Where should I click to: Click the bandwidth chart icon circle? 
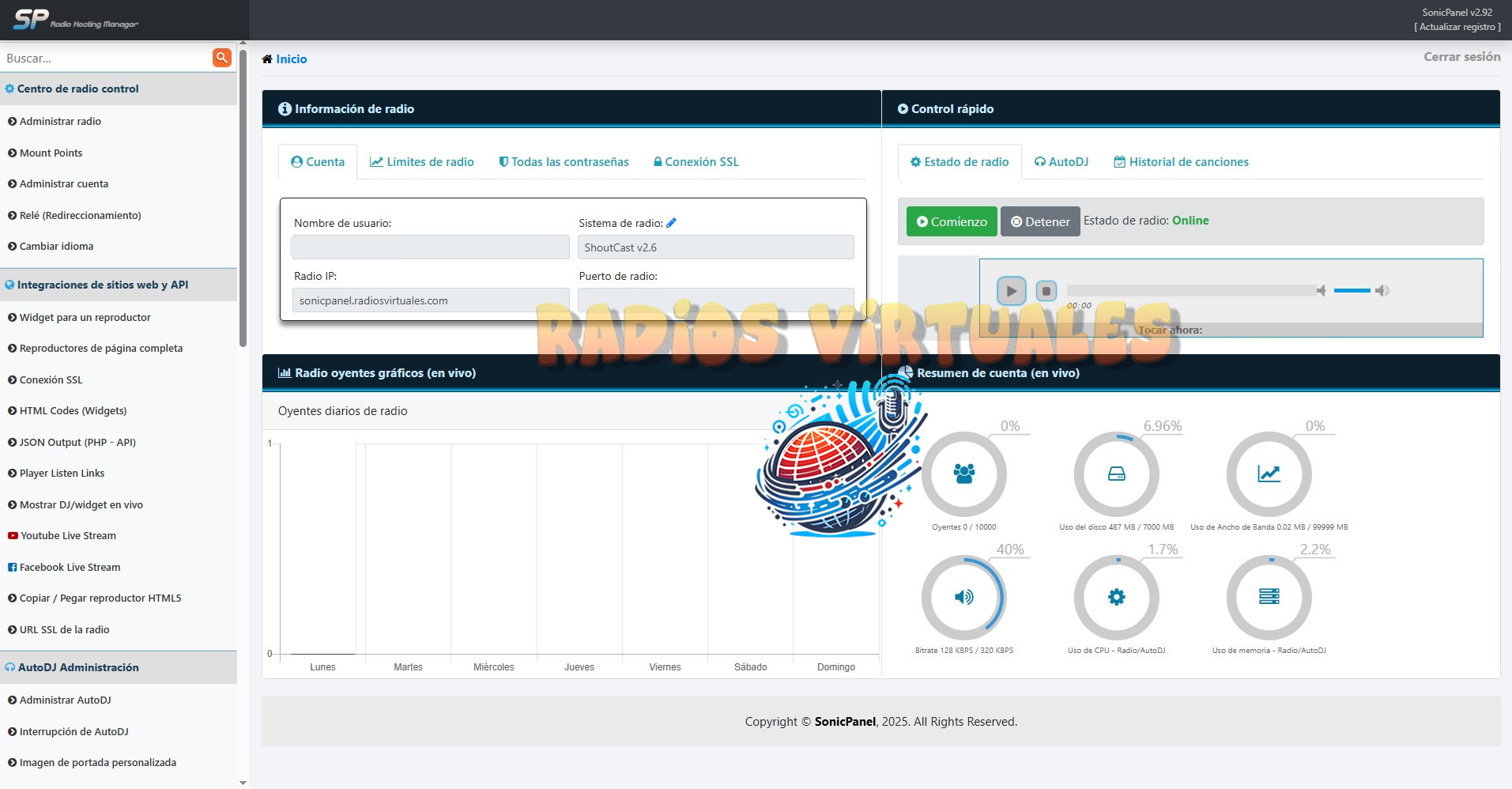coord(1269,474)
